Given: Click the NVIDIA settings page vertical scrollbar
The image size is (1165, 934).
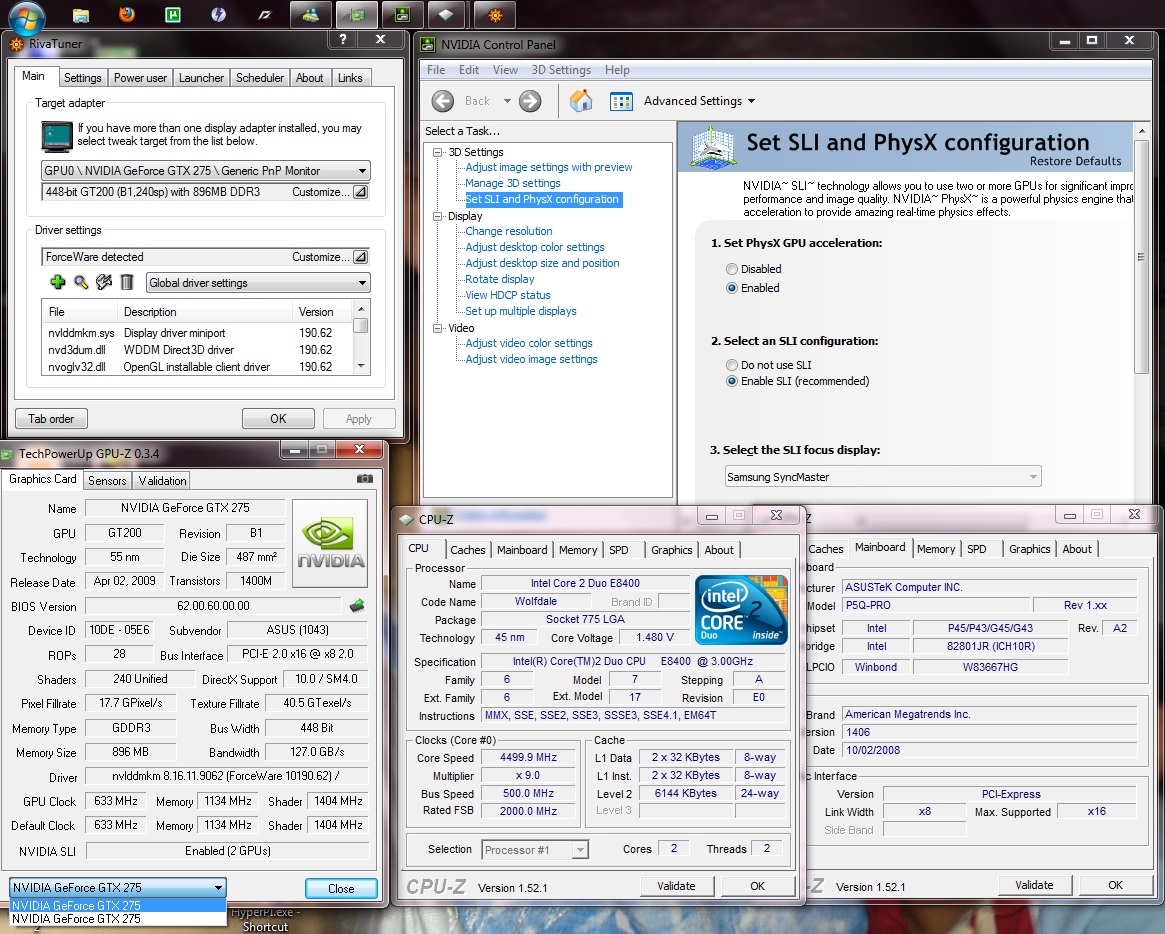Looking at the screenshot, I should click(1141, 256).
